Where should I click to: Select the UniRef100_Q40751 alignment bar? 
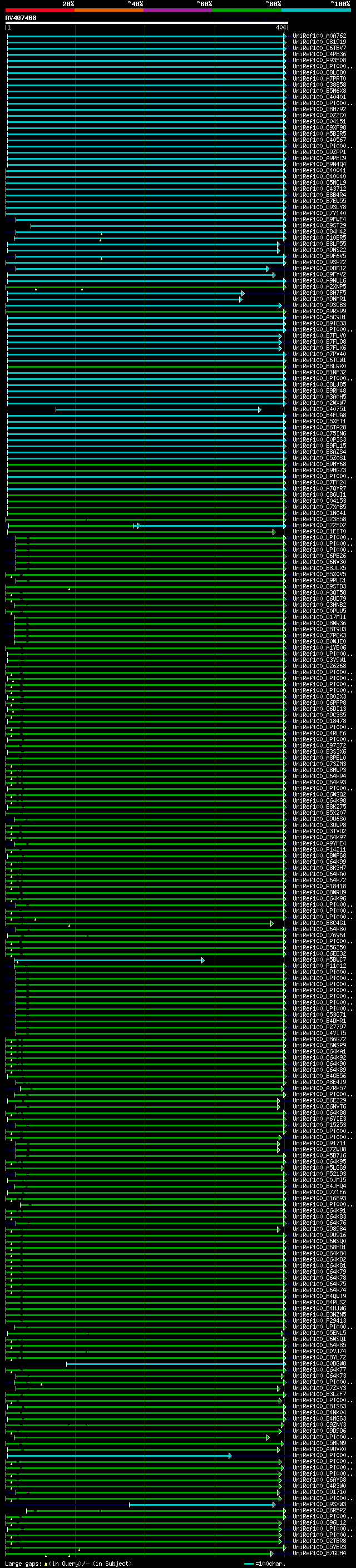pos(158,409)
